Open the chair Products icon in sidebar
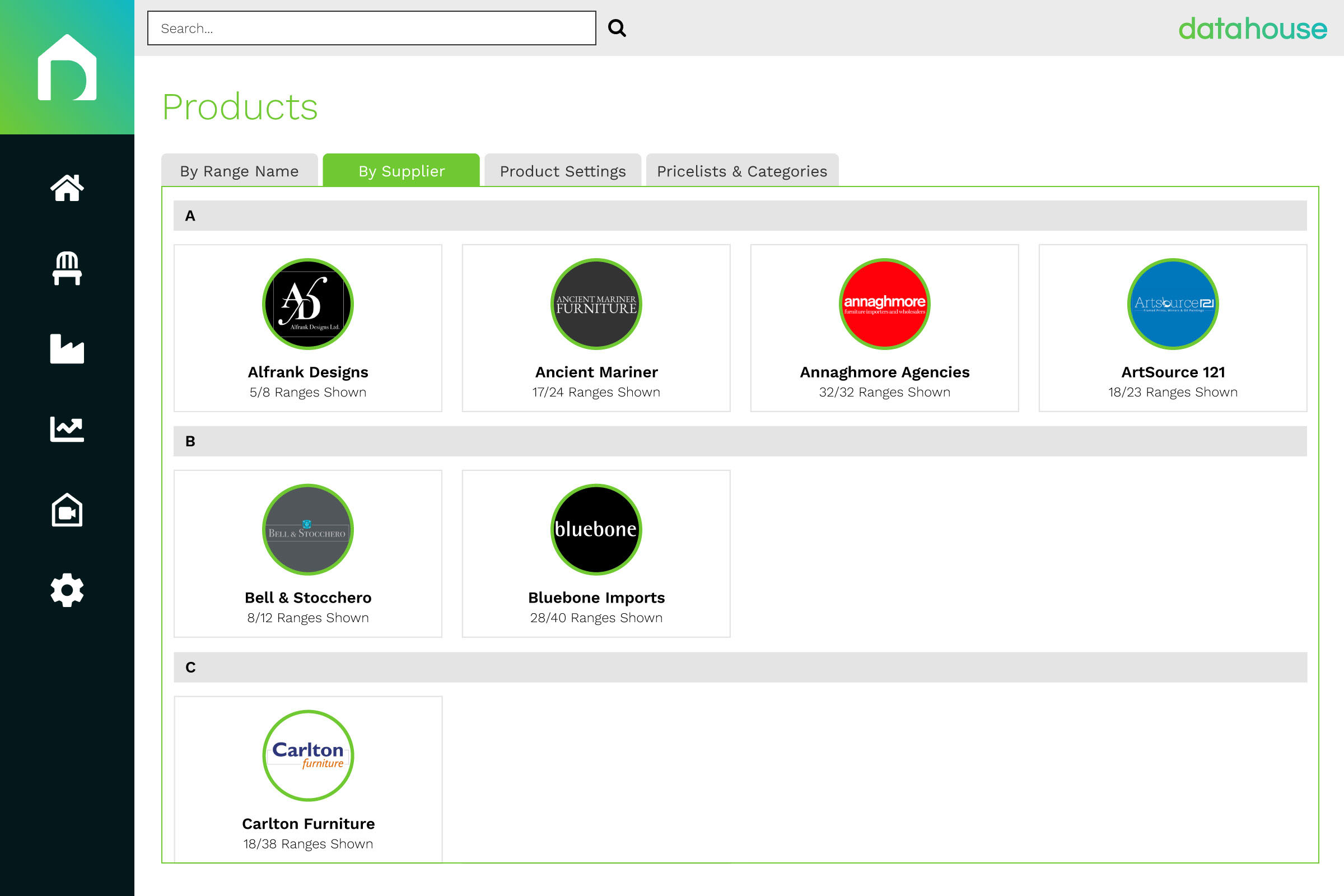Image resolution: width=1344 pixels, height=896 pixels. pos(67,268)
